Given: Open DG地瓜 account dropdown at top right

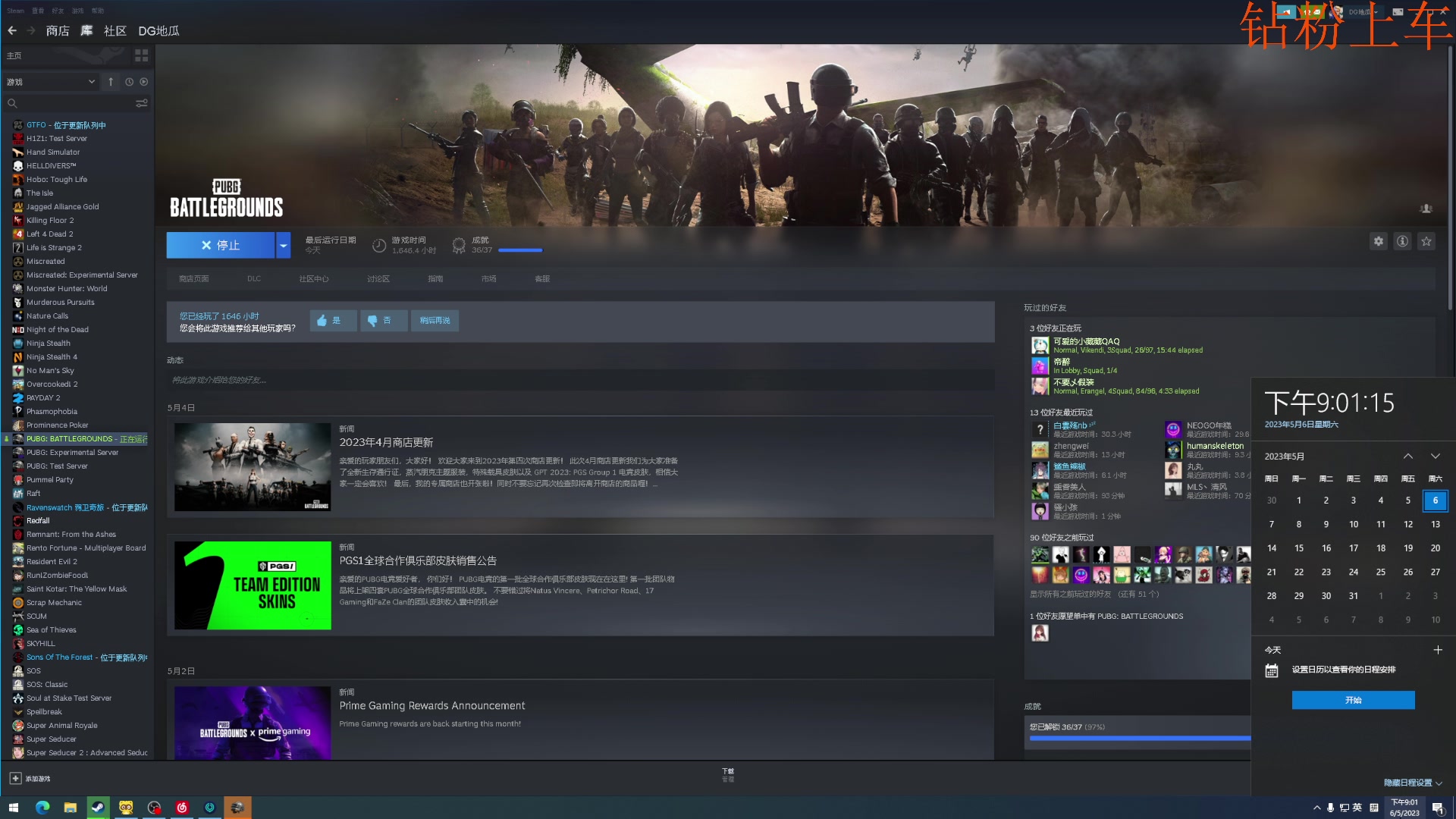Looking at the screenshot, I should pos(1363,12).
